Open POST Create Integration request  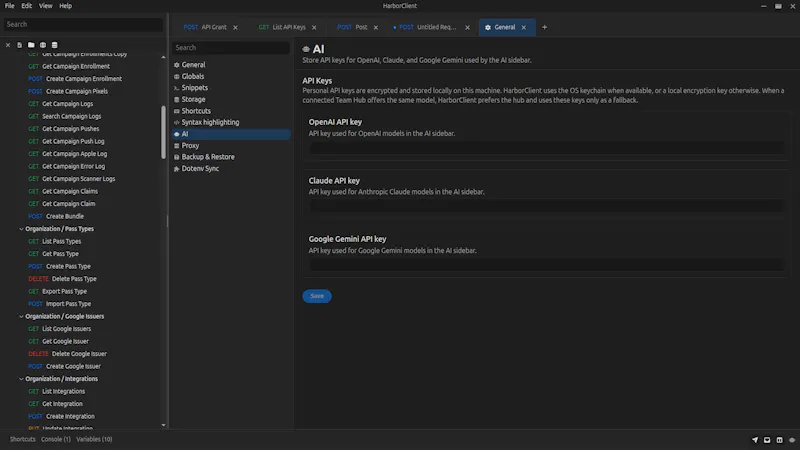(x=61, y=417)
